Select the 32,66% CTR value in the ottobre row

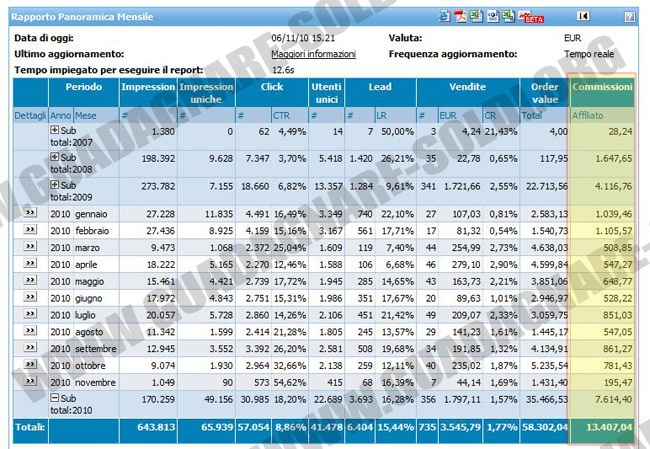point(290,366)
